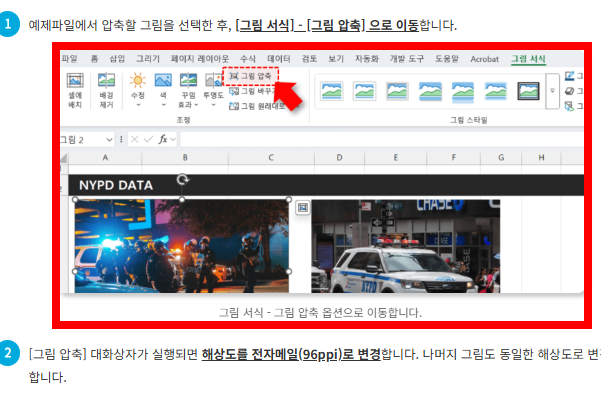Switch to the 개발 도구 tab

coord(407,59)
